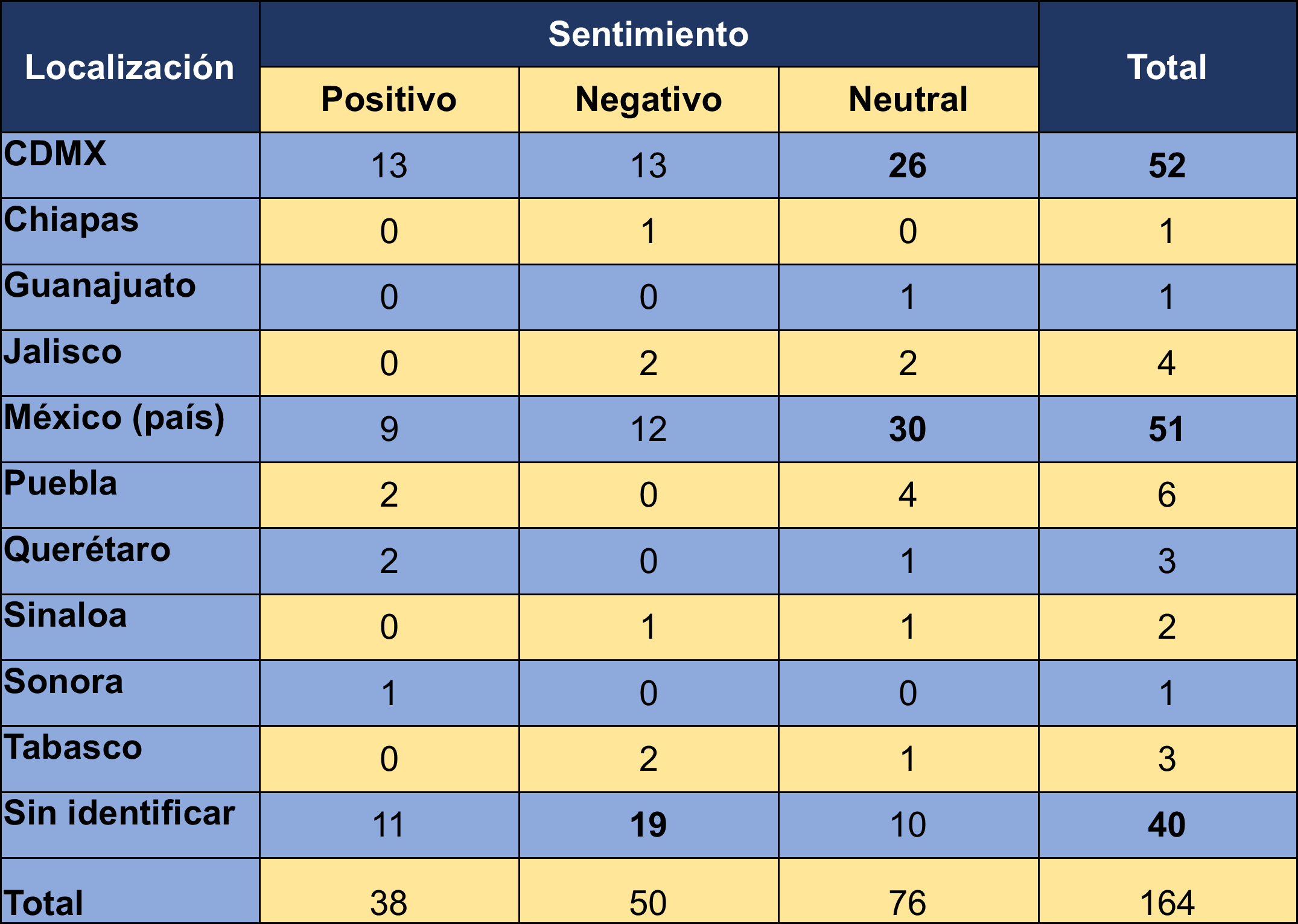Select the Guanajuato row label

pyautogui.click(x=100, y=285)
